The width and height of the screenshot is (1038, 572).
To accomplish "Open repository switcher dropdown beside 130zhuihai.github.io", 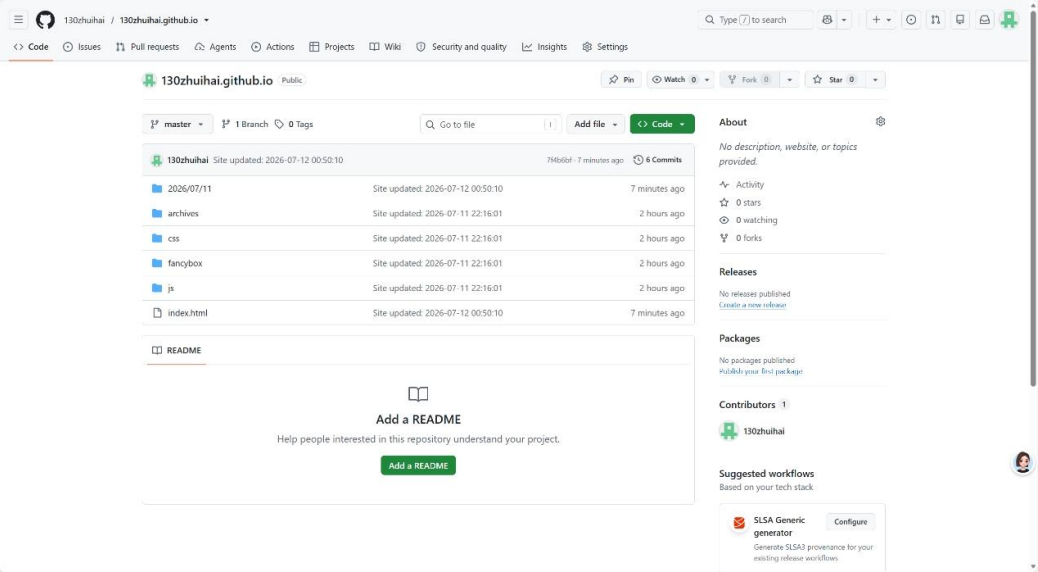I will pos(207,20).
